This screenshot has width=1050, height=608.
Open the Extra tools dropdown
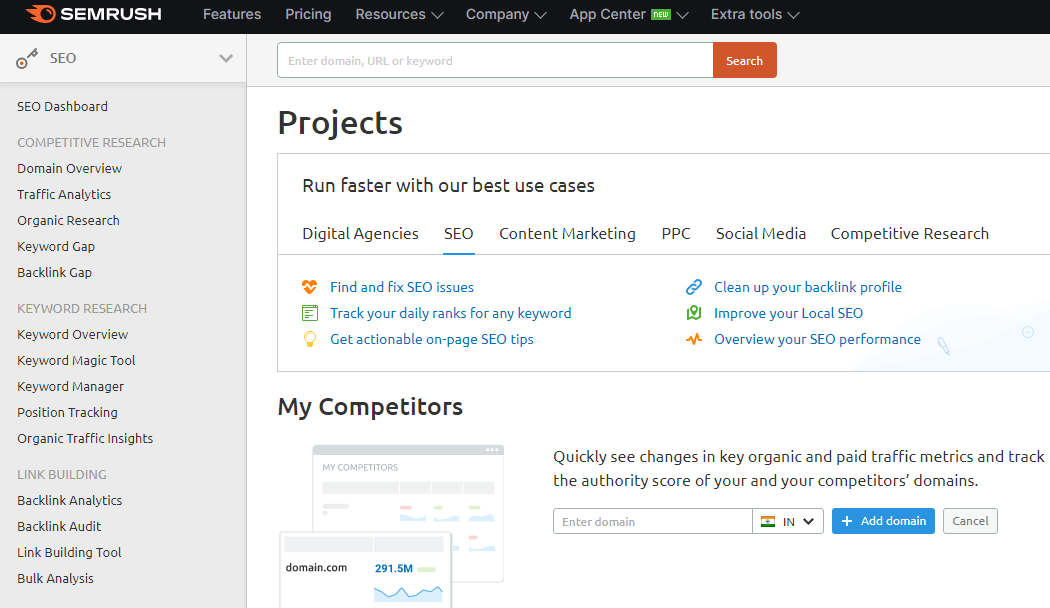(755, 14)
